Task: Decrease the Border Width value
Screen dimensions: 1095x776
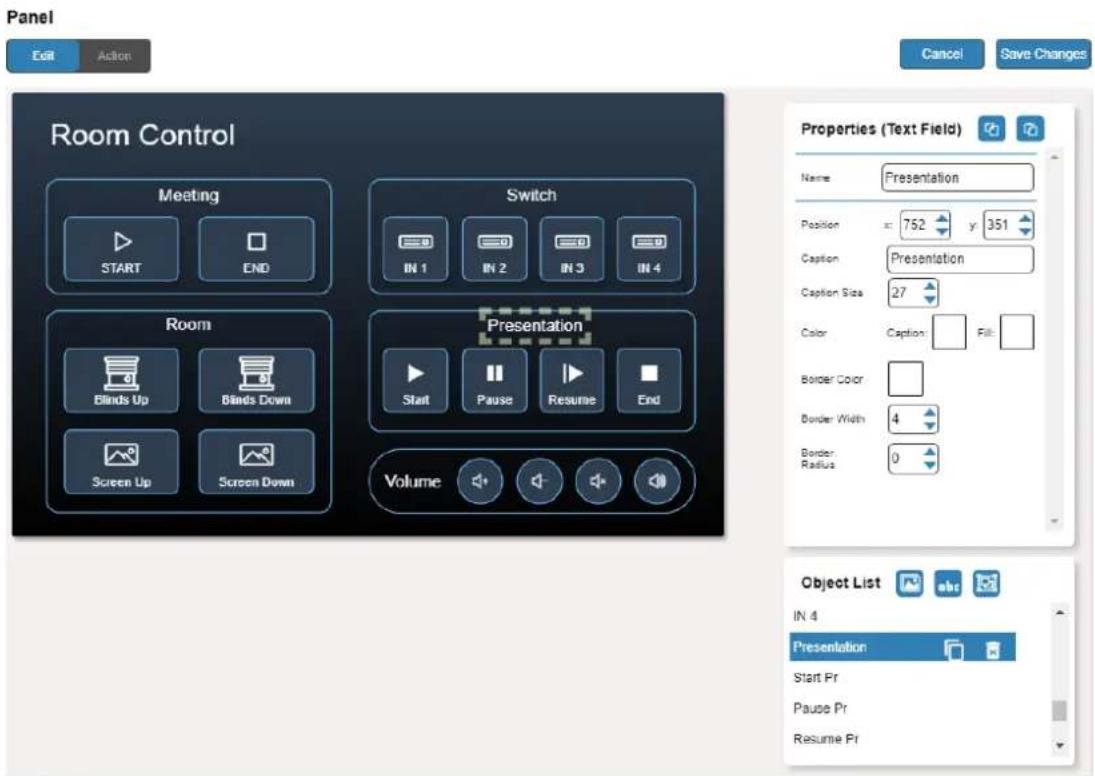Action: tap(930, 425)
